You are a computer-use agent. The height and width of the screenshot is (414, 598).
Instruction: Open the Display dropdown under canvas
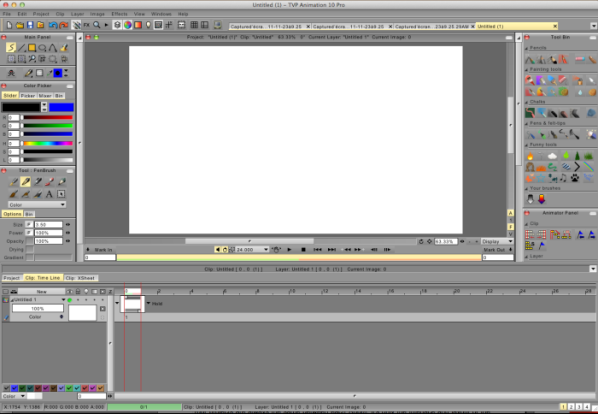497,241
